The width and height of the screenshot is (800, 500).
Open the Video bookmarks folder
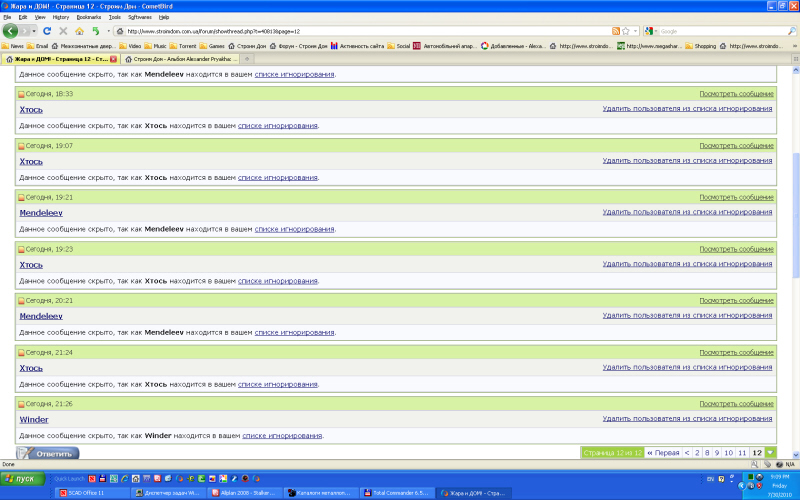tap(131, 46)
